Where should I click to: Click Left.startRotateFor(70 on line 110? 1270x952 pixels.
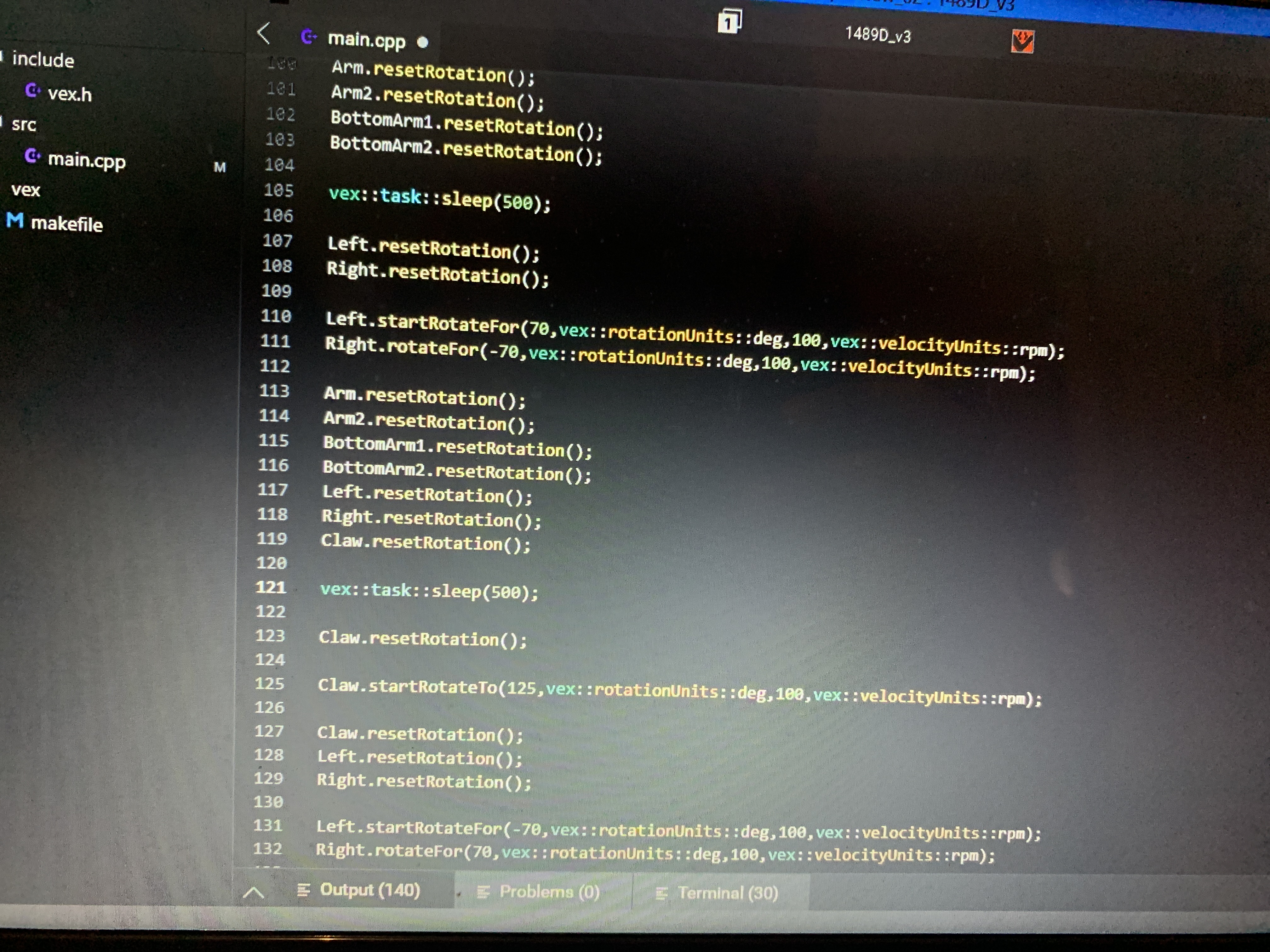pyautogui.click(x=437, y=323)
